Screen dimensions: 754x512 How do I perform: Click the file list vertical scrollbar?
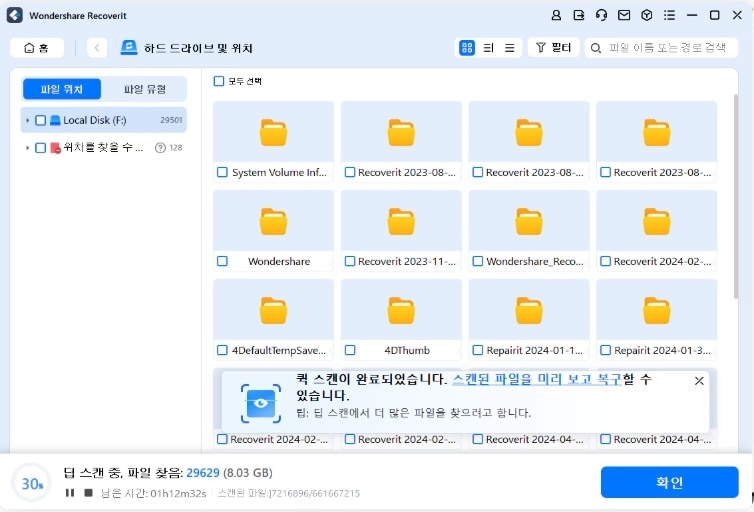click(x=736, y=196)
